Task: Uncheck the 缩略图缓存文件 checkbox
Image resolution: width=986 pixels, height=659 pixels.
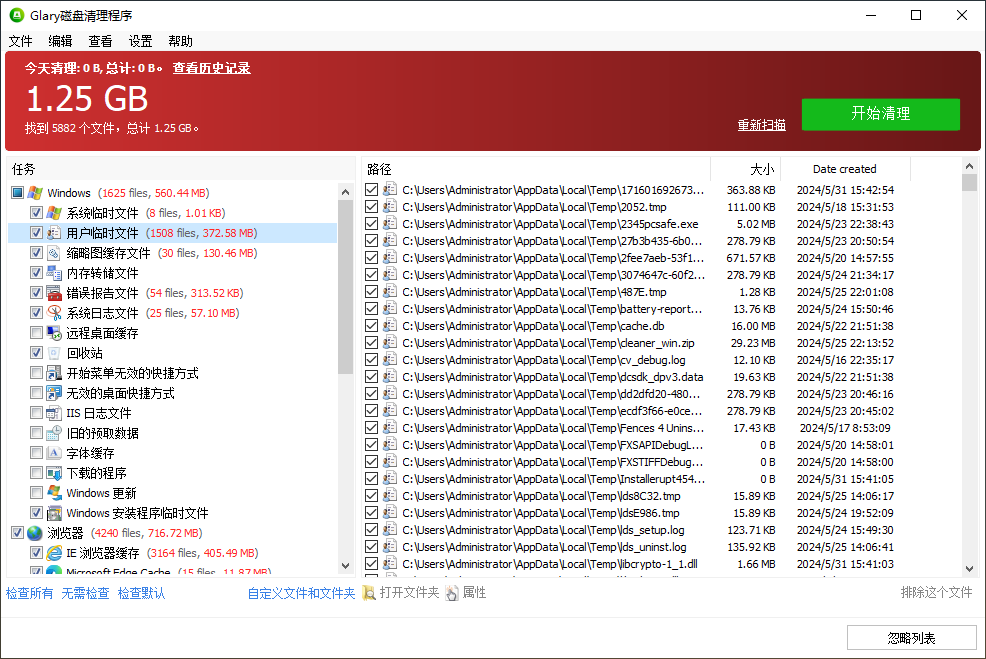Action: [36, 253]
